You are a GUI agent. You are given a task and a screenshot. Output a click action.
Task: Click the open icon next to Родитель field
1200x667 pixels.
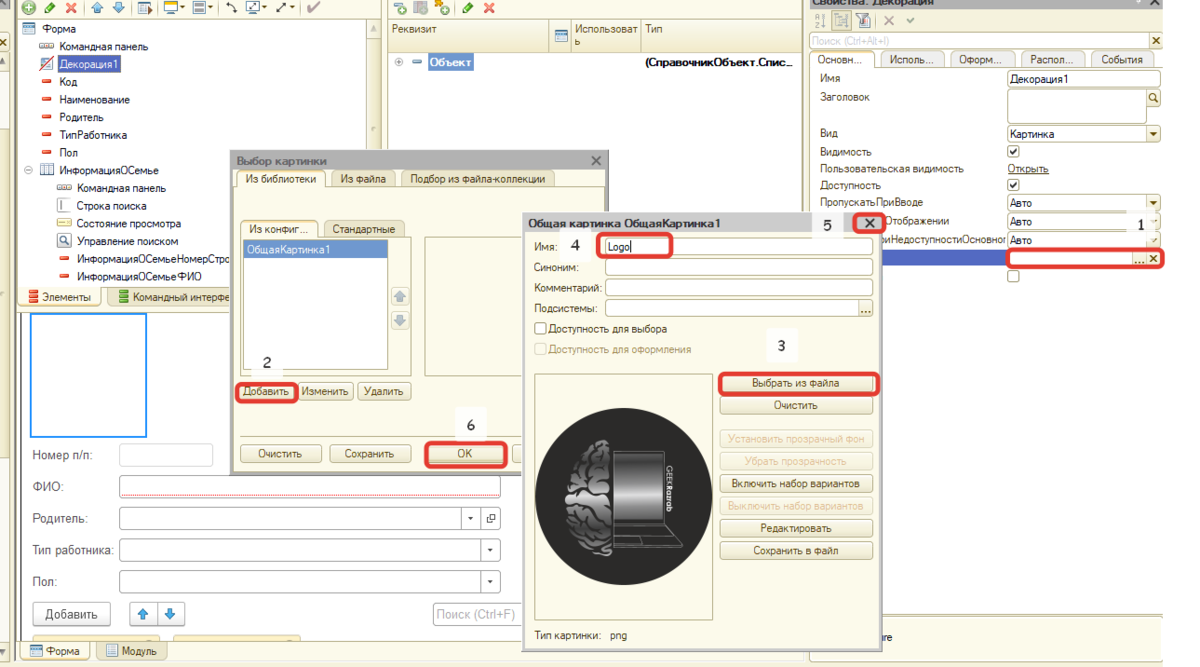(x=491, y=519)
